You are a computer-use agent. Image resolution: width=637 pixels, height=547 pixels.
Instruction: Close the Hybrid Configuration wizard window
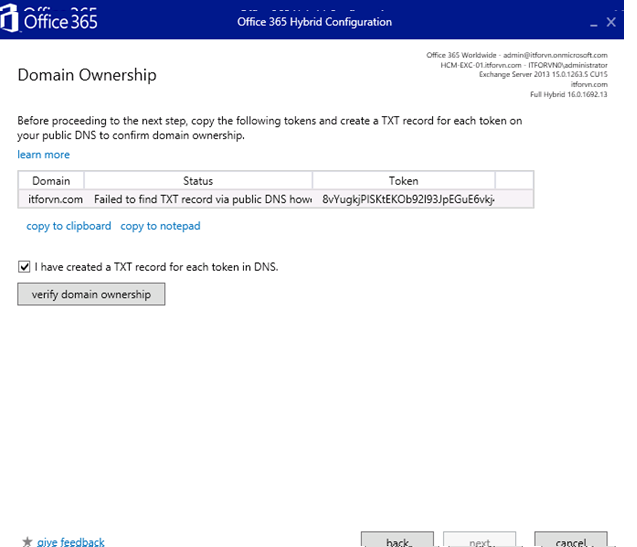[612, 21]
